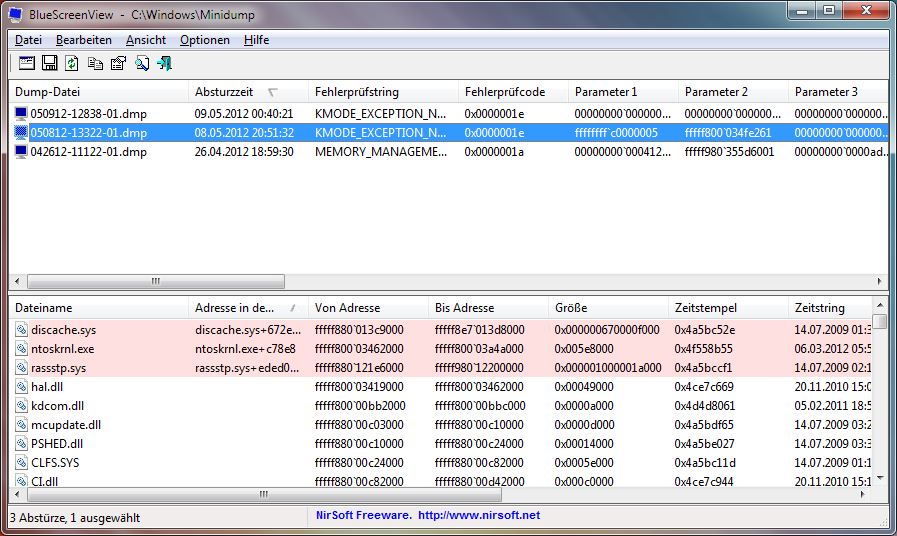This screenshot has width=897, height=536.
Task: Sort by the Von Adresse column header
Action: tap(368, 308)
